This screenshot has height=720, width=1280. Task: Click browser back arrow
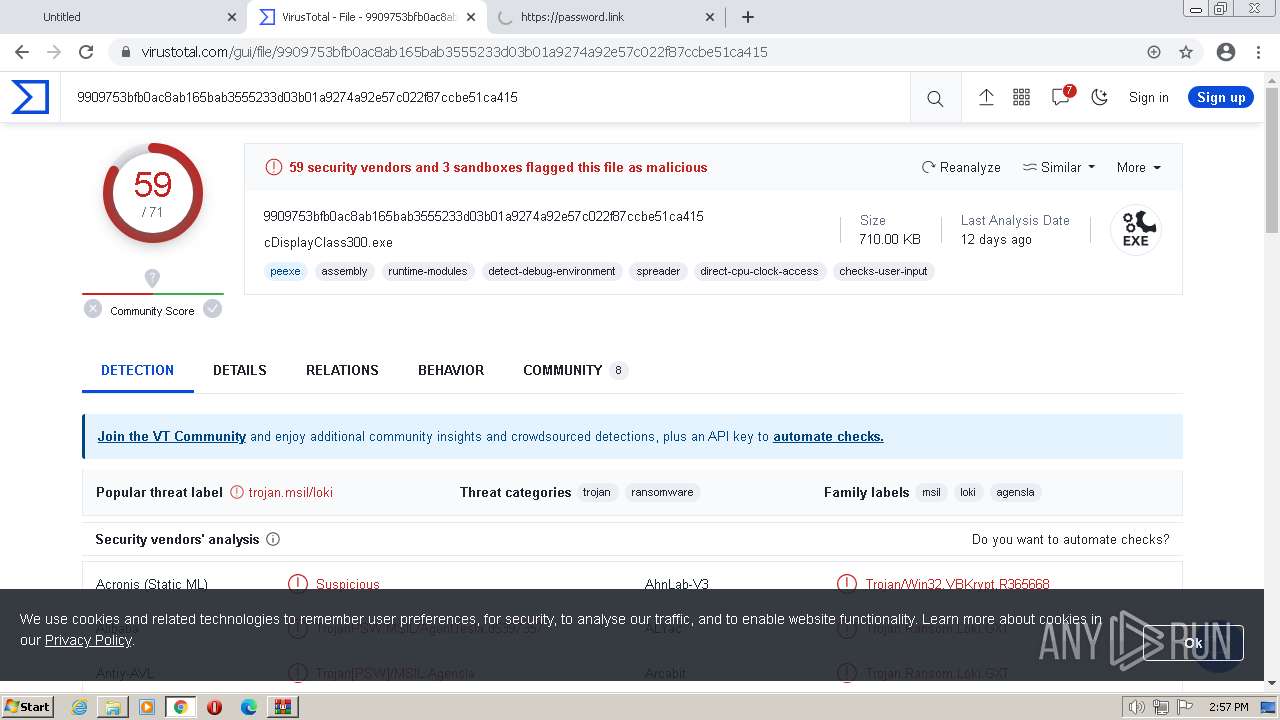click(x=22, y=52)
